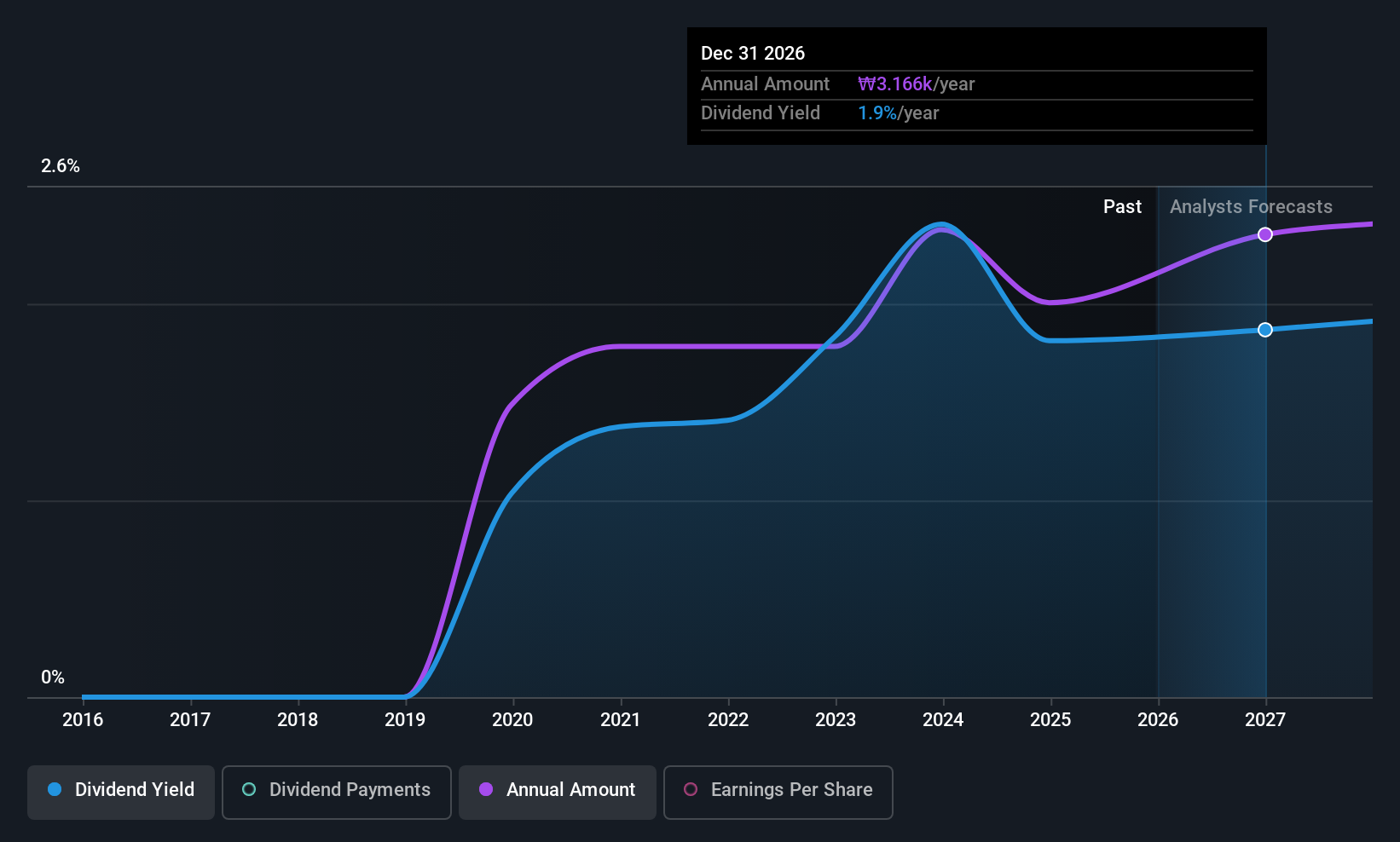Toggle the Dividend Yield series
This screenshot has height=842, width=1400.
[x=121, y=792]
